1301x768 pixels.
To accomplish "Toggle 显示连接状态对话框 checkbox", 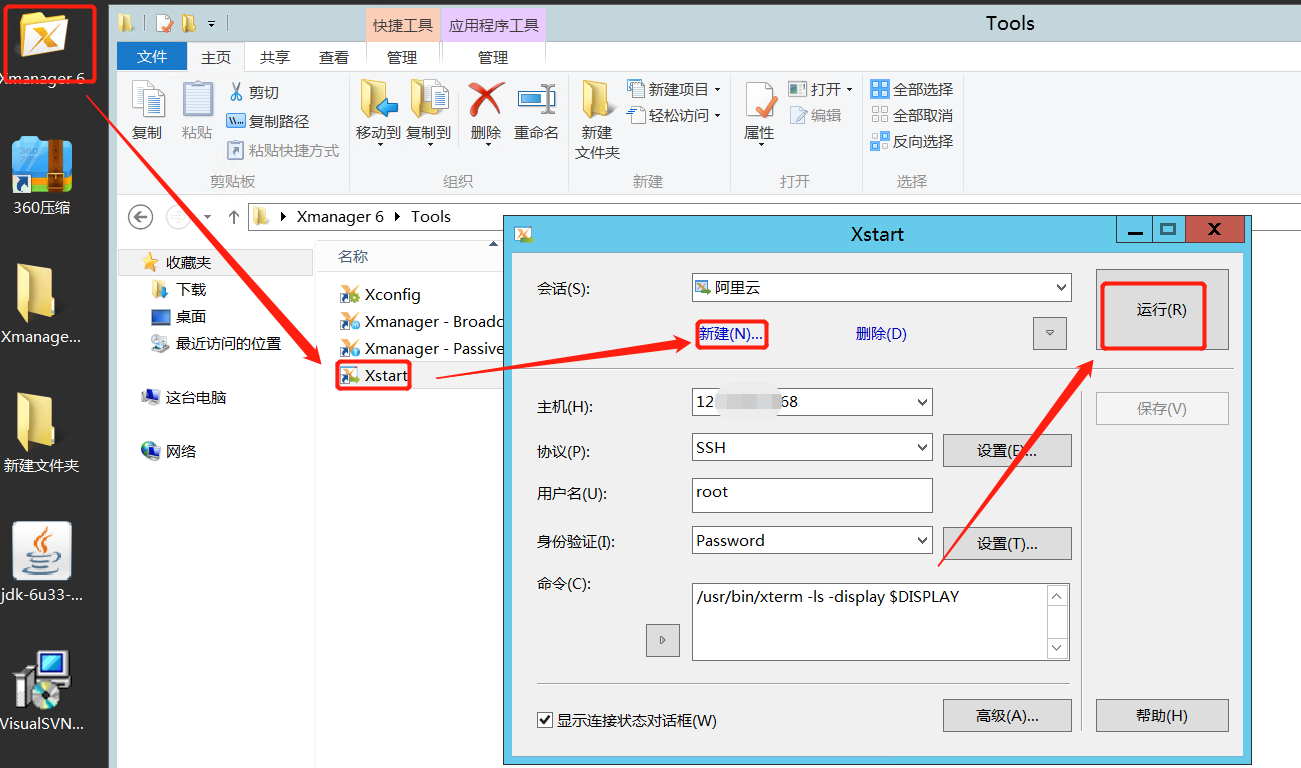I will coord(545,720).
